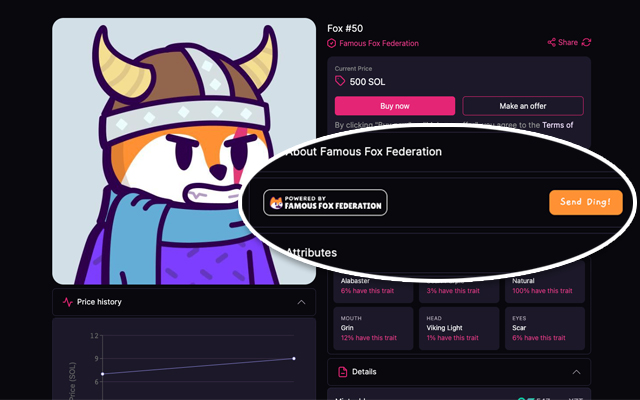Click the verified badge by Famous Fox Federation
This screenshot has height=400, width=640.
pos(332,43)
